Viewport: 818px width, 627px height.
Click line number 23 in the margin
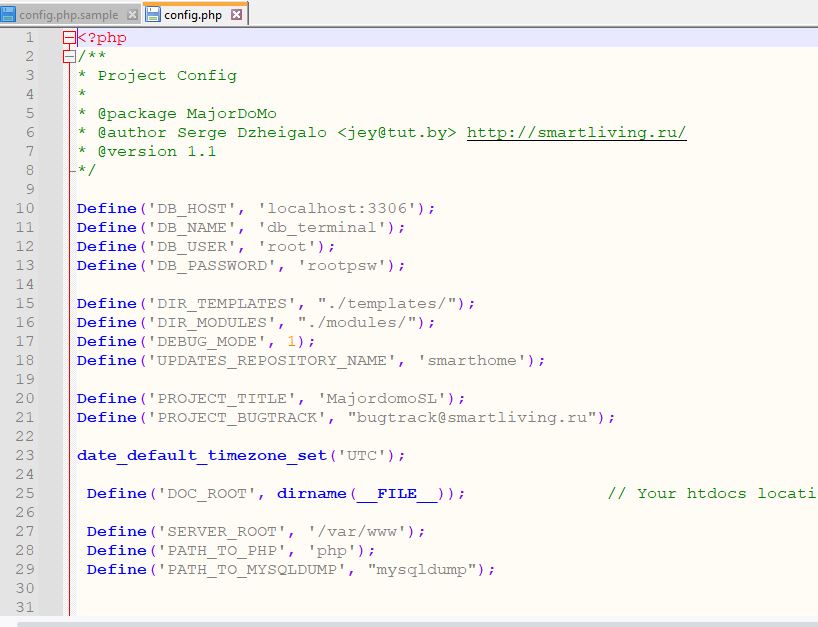pos(24,456)
